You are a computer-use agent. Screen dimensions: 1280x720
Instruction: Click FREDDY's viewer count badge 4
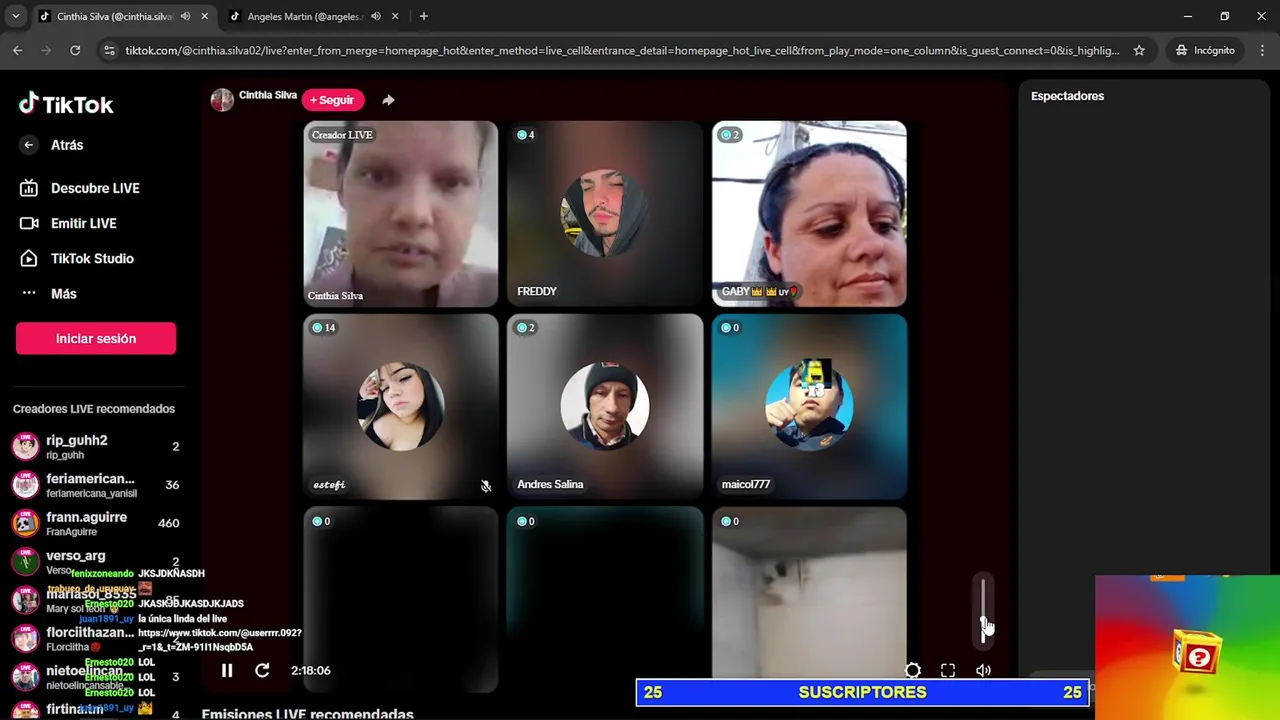[x=526, y=135]
